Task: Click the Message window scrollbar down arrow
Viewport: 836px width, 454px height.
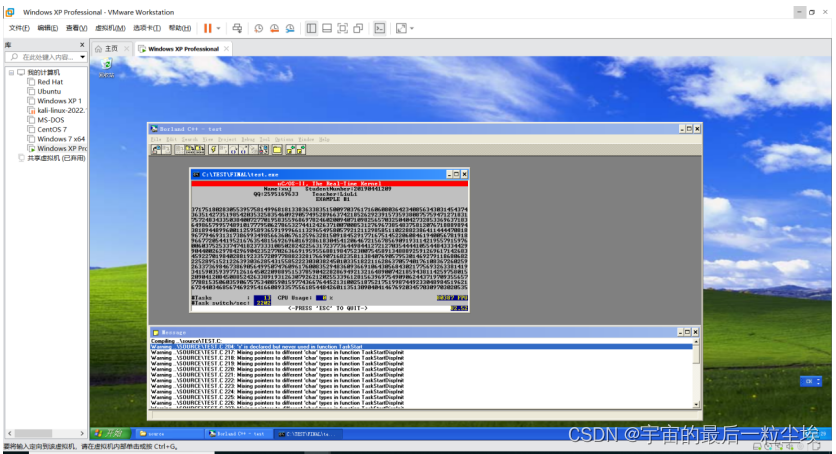Action: click(x=696, y=404)
